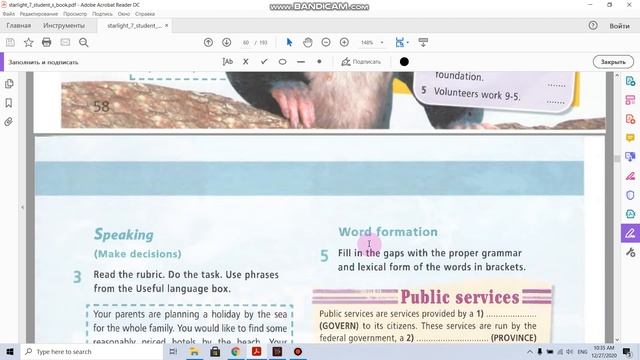The height and width of the screenshot is (360, 640).
Task: Open the top blue tool in right pane
Action: click(x=630, y=81)
